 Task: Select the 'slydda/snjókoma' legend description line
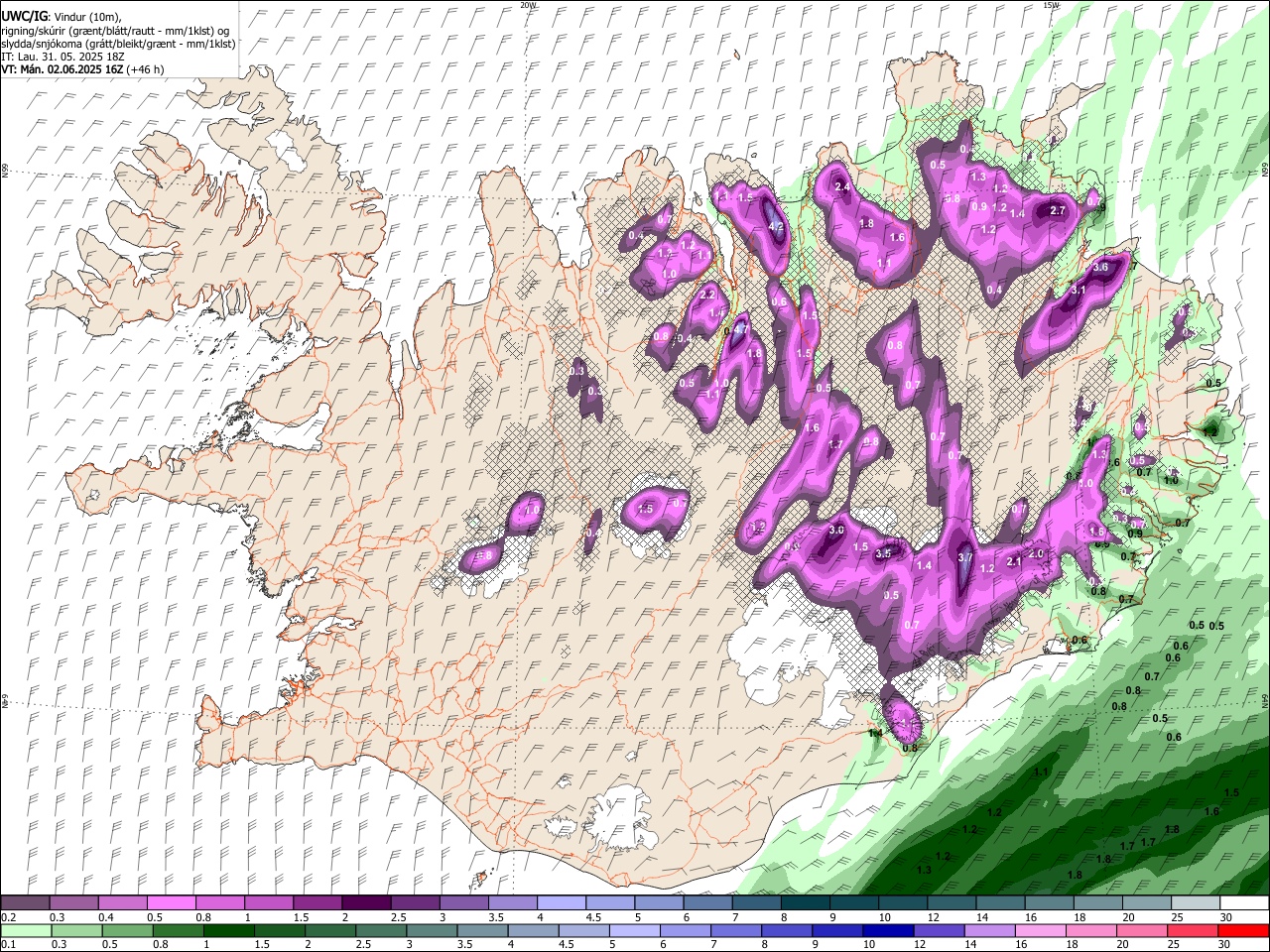118,44
